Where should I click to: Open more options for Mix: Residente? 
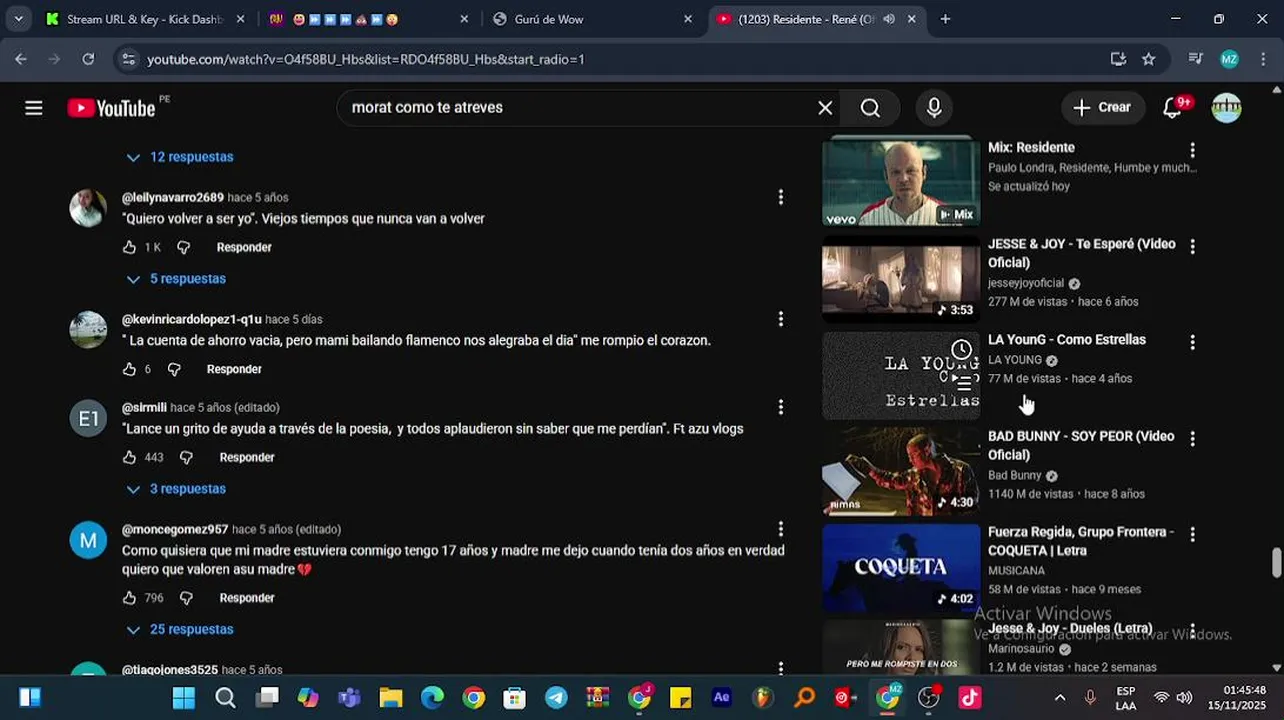coord(1192,150)
